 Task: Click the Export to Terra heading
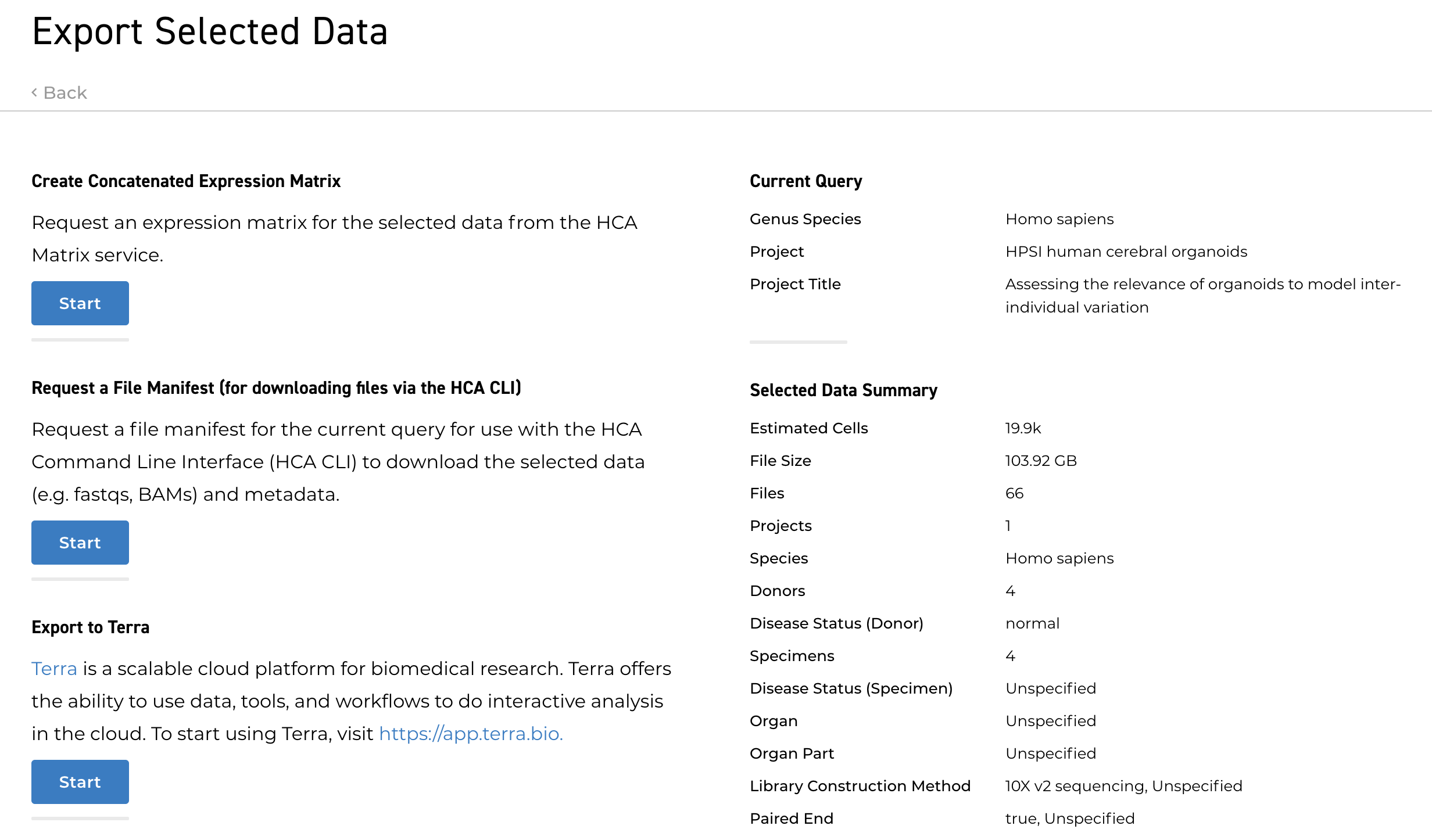pyautogui.click(x=91, y=627)
